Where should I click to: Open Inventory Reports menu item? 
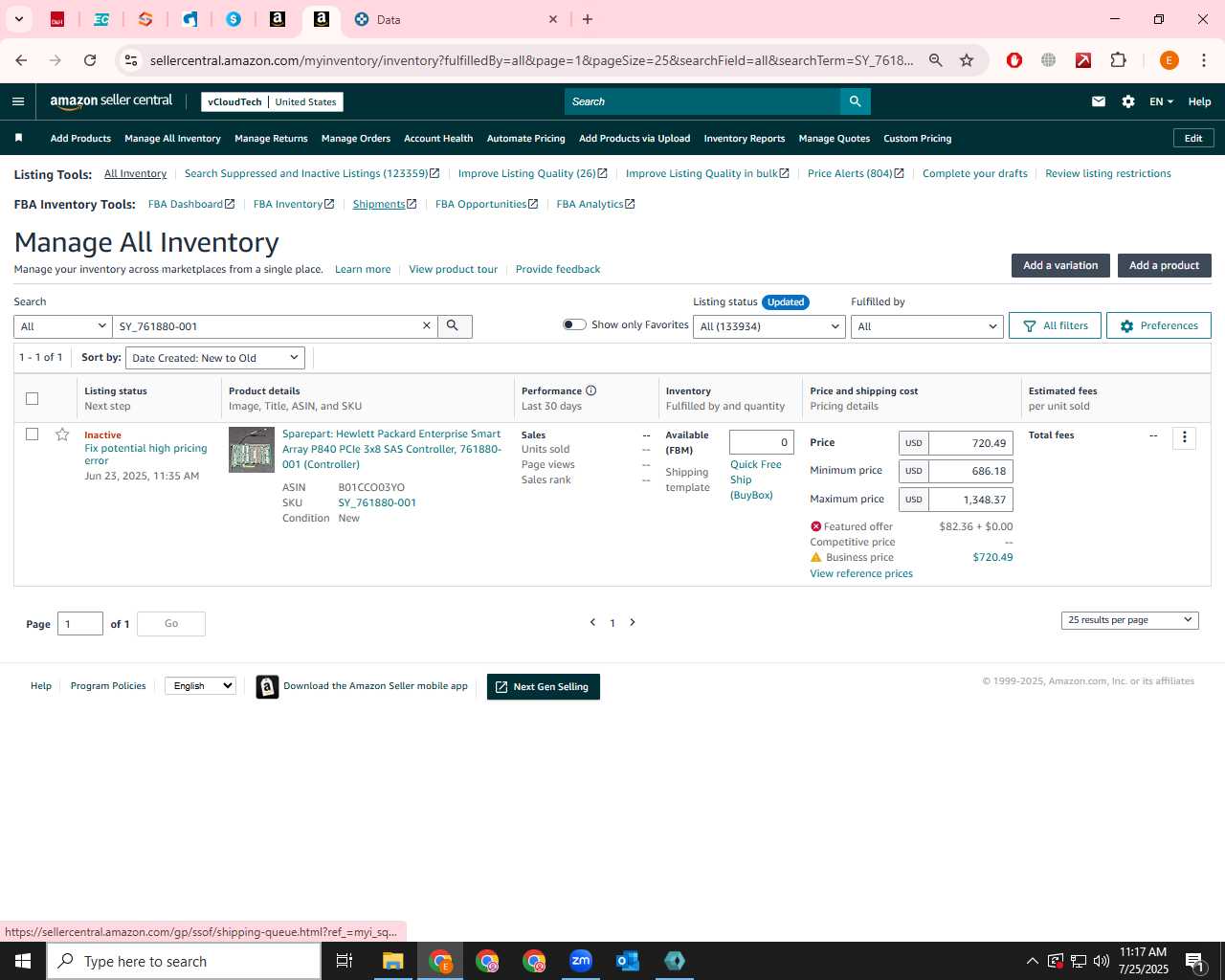(x=745, y=138)
